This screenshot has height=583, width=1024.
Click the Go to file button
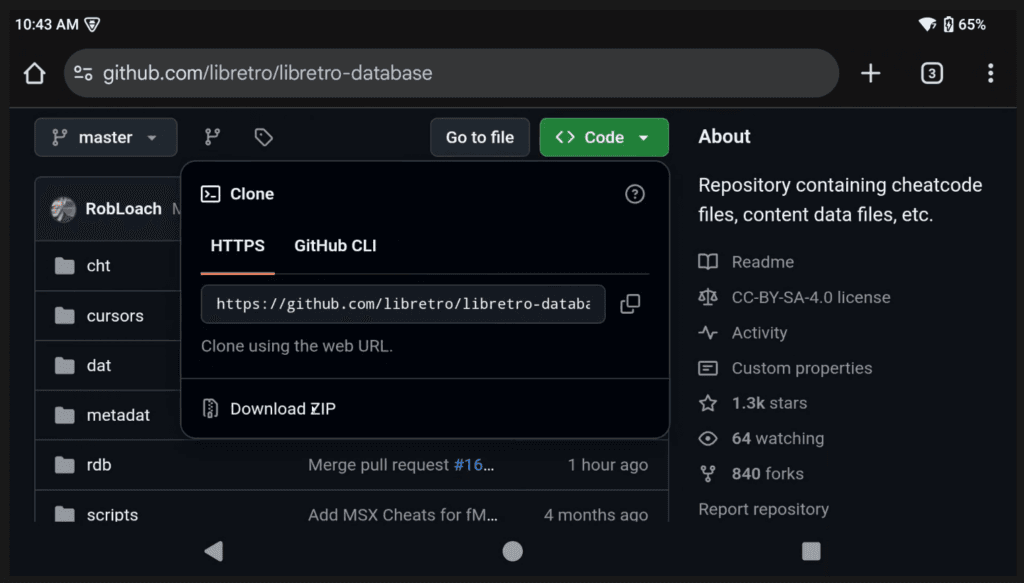pyautogui.click(x=480, y=137)
